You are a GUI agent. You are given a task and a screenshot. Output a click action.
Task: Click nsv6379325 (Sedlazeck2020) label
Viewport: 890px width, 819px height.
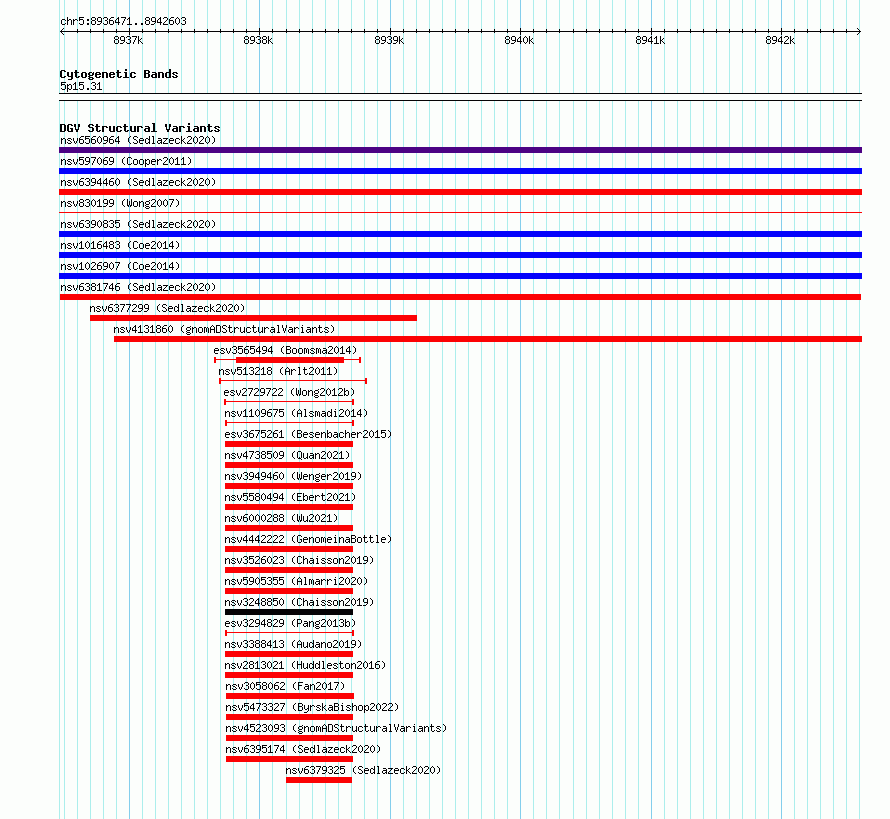pyautogui.click(x=363, y=770)
